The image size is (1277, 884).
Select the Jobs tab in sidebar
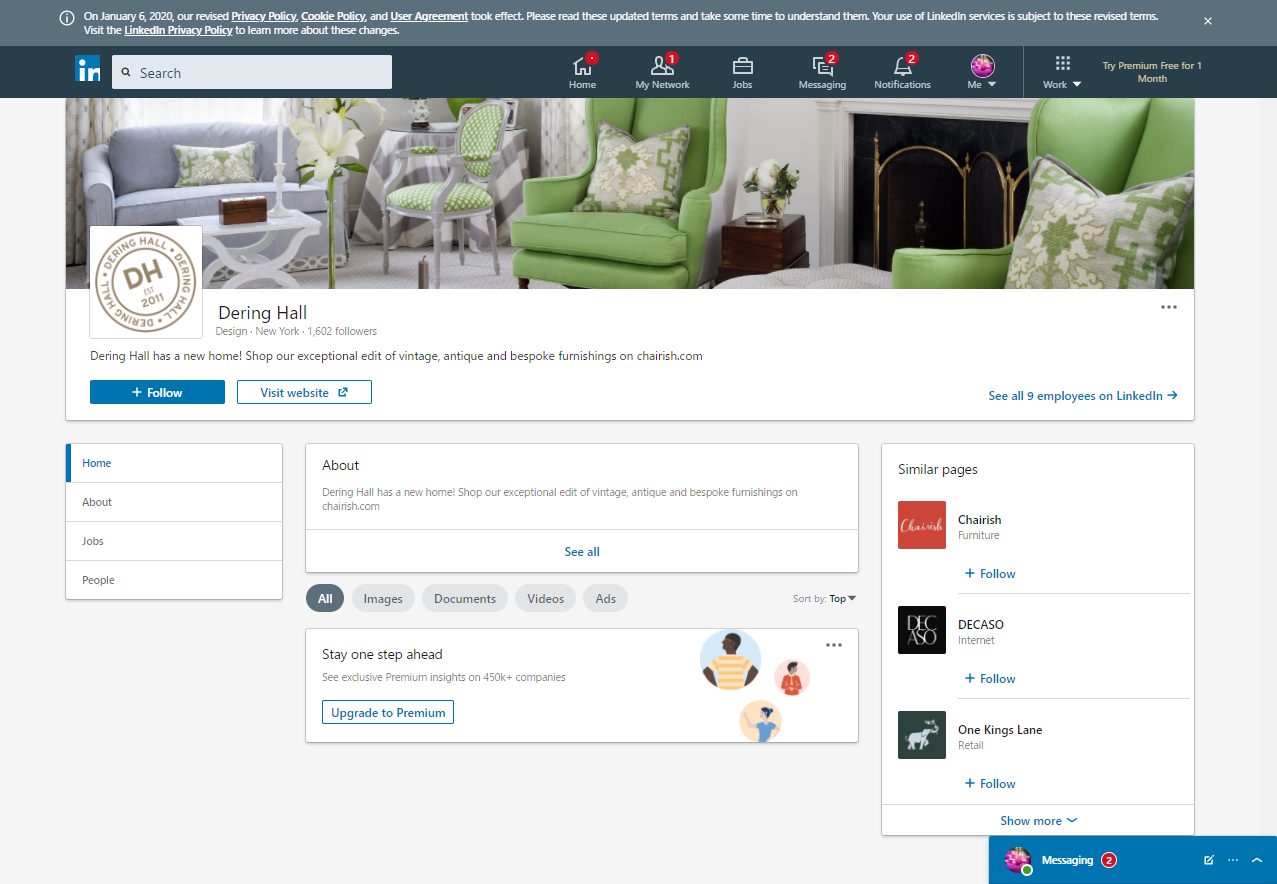[x=174, y=541]
